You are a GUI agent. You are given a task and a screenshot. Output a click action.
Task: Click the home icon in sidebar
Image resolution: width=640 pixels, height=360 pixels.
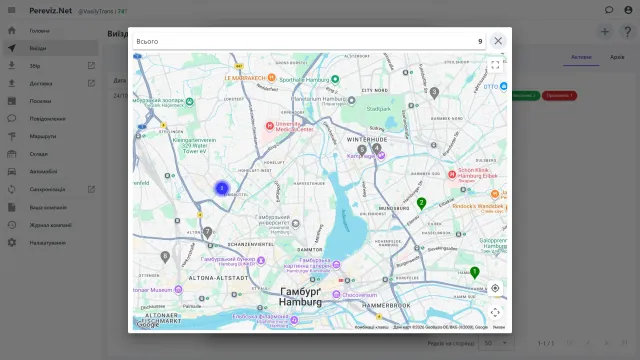coord(12,31)
